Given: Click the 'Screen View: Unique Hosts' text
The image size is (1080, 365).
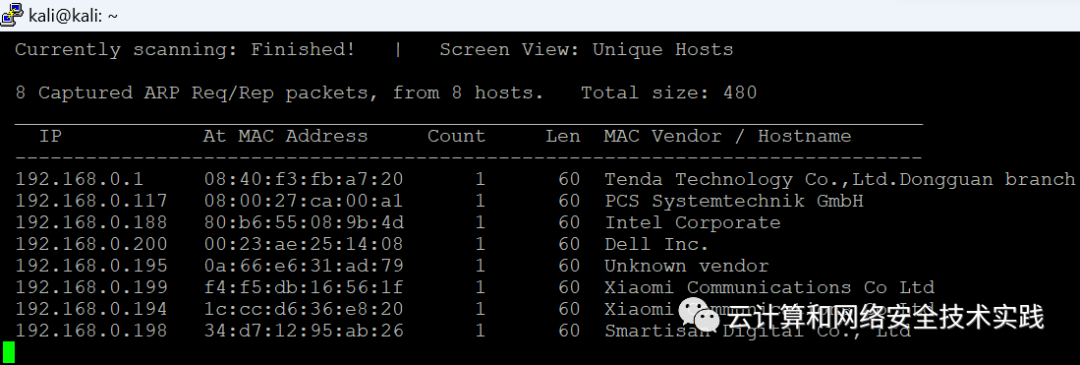Looking at the screenshot, I should pos(586,50).
